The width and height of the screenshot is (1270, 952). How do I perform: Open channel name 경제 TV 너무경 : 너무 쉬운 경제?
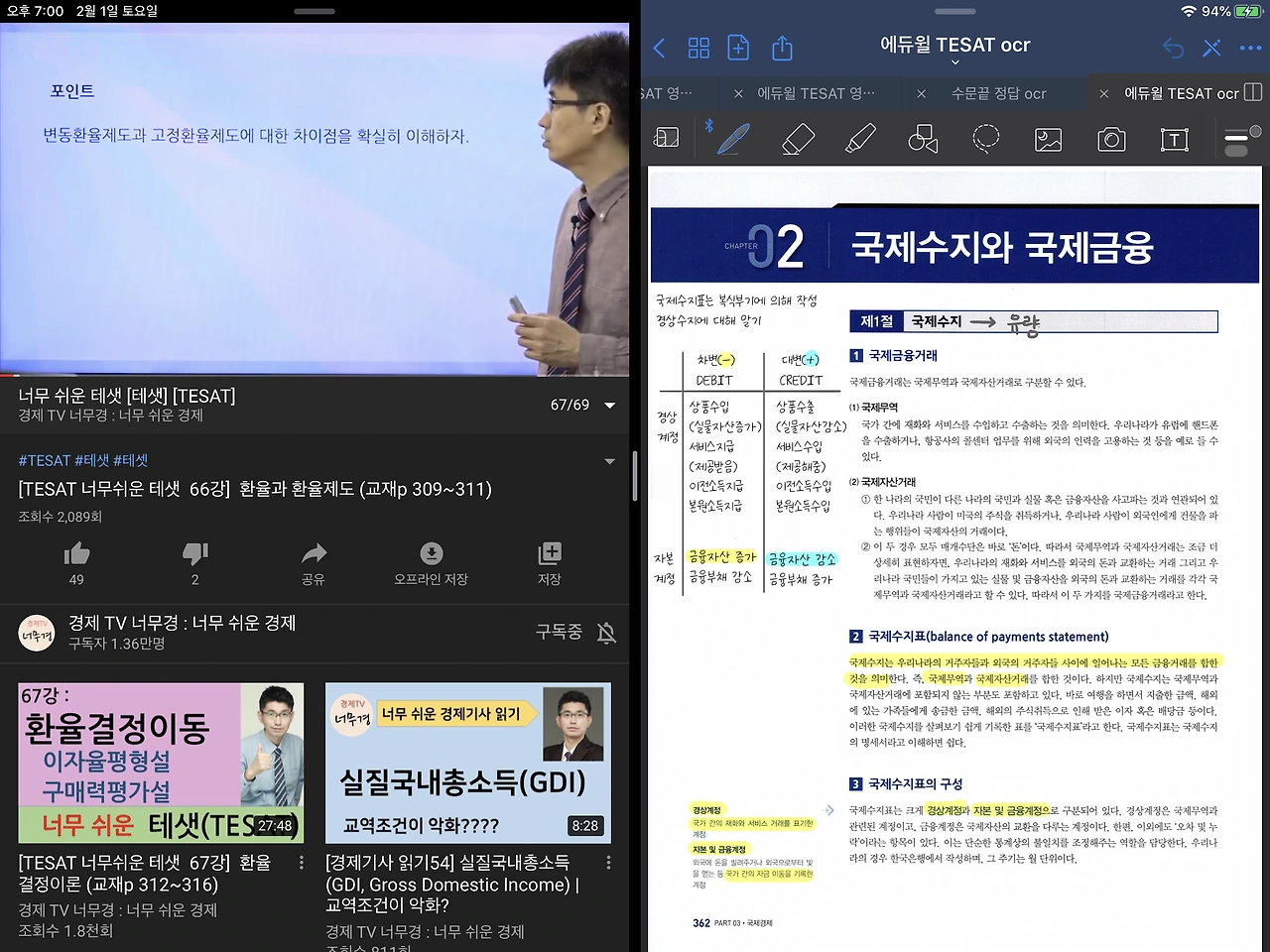coord(182,623)
